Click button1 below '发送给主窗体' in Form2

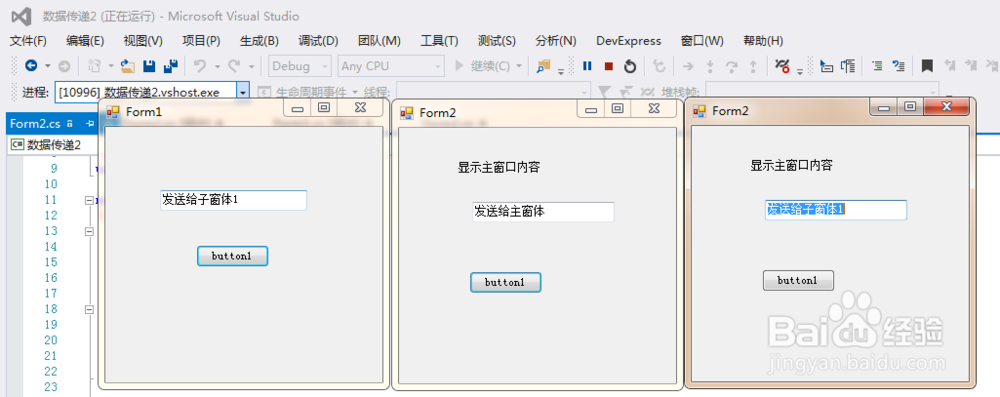(506, 282)
